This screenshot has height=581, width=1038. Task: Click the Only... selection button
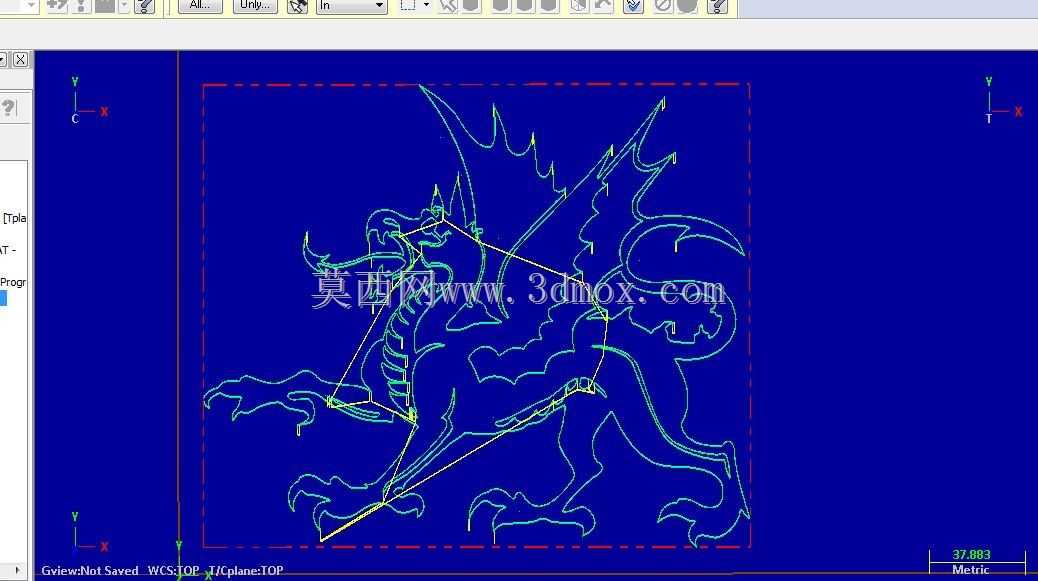(255, 5)
